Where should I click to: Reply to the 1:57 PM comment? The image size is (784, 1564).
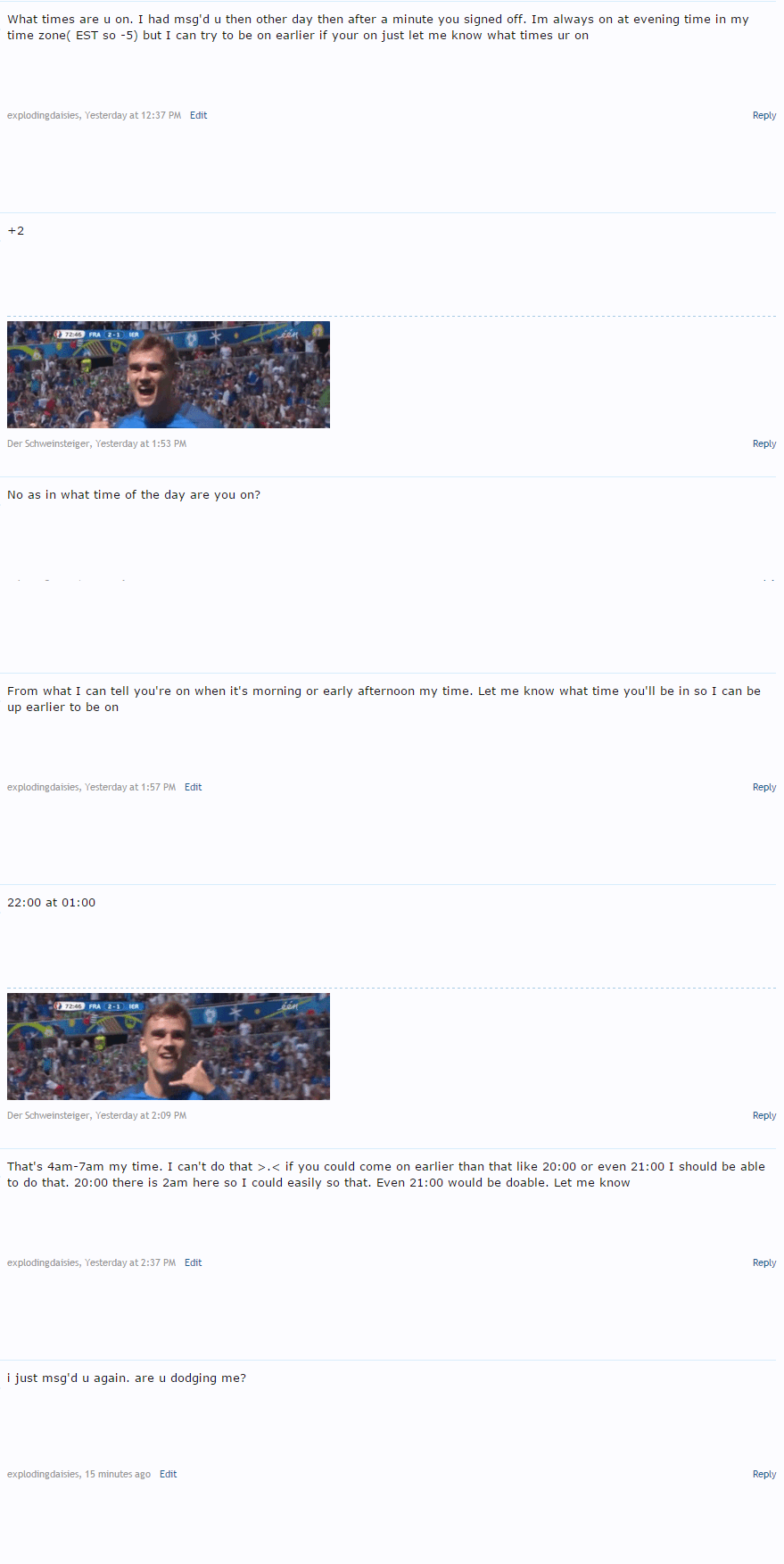click(x=763, y=787)
